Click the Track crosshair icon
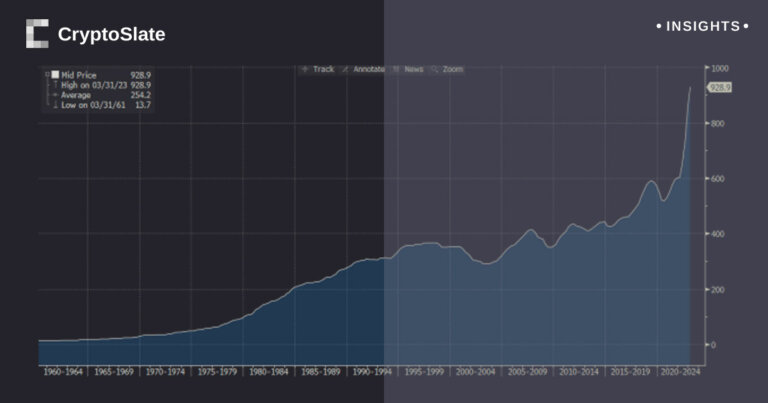This screenshot has width=768, height=403. pyautogui.click(x=305, y=69)
